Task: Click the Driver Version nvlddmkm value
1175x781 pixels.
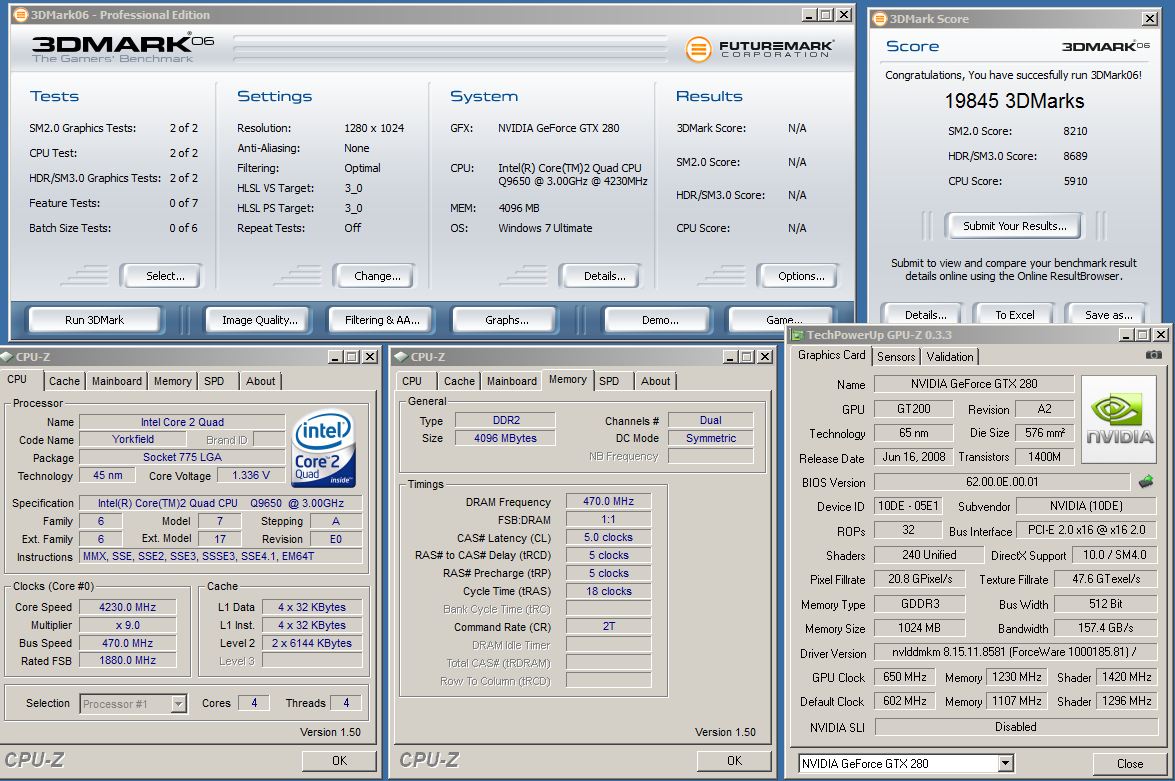Action: [1015, 652]
